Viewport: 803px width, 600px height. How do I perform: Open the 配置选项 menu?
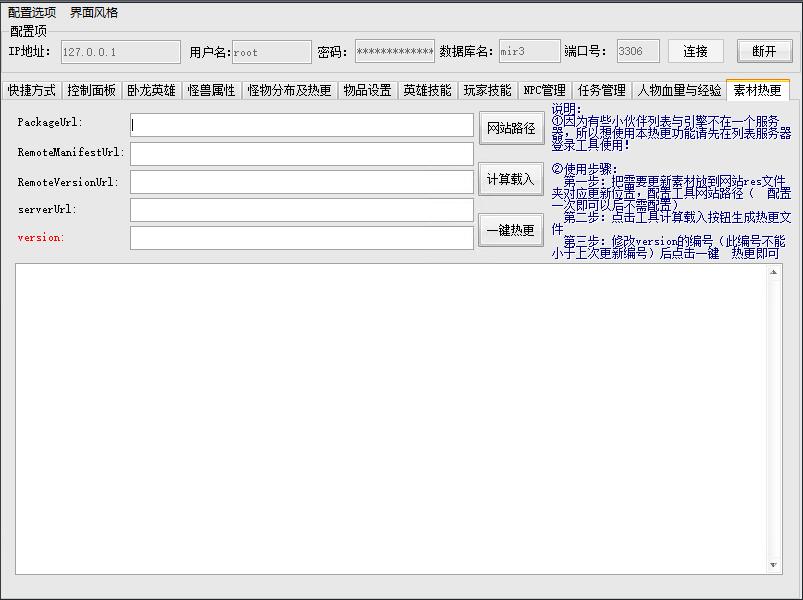point(32,13)
